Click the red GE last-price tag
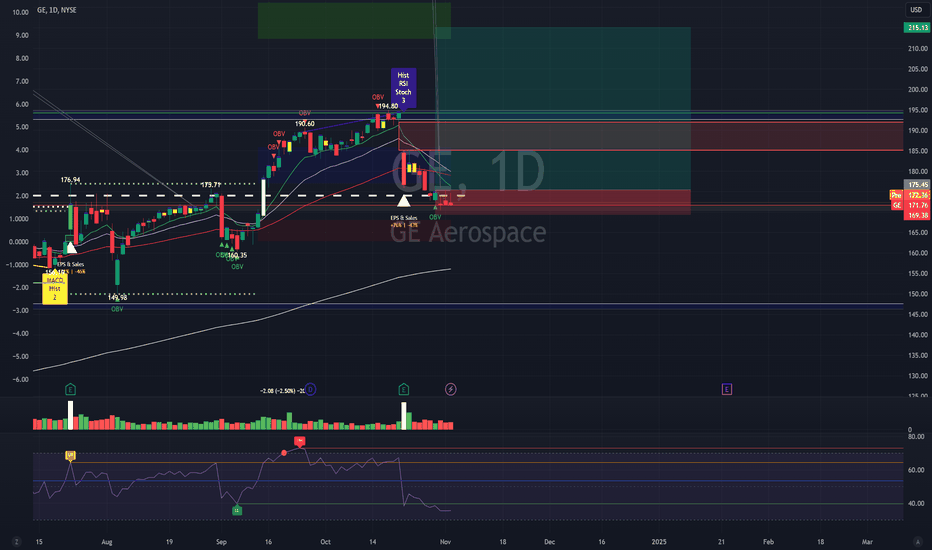This screenshot has height=550, width=932. coord(896,205)
